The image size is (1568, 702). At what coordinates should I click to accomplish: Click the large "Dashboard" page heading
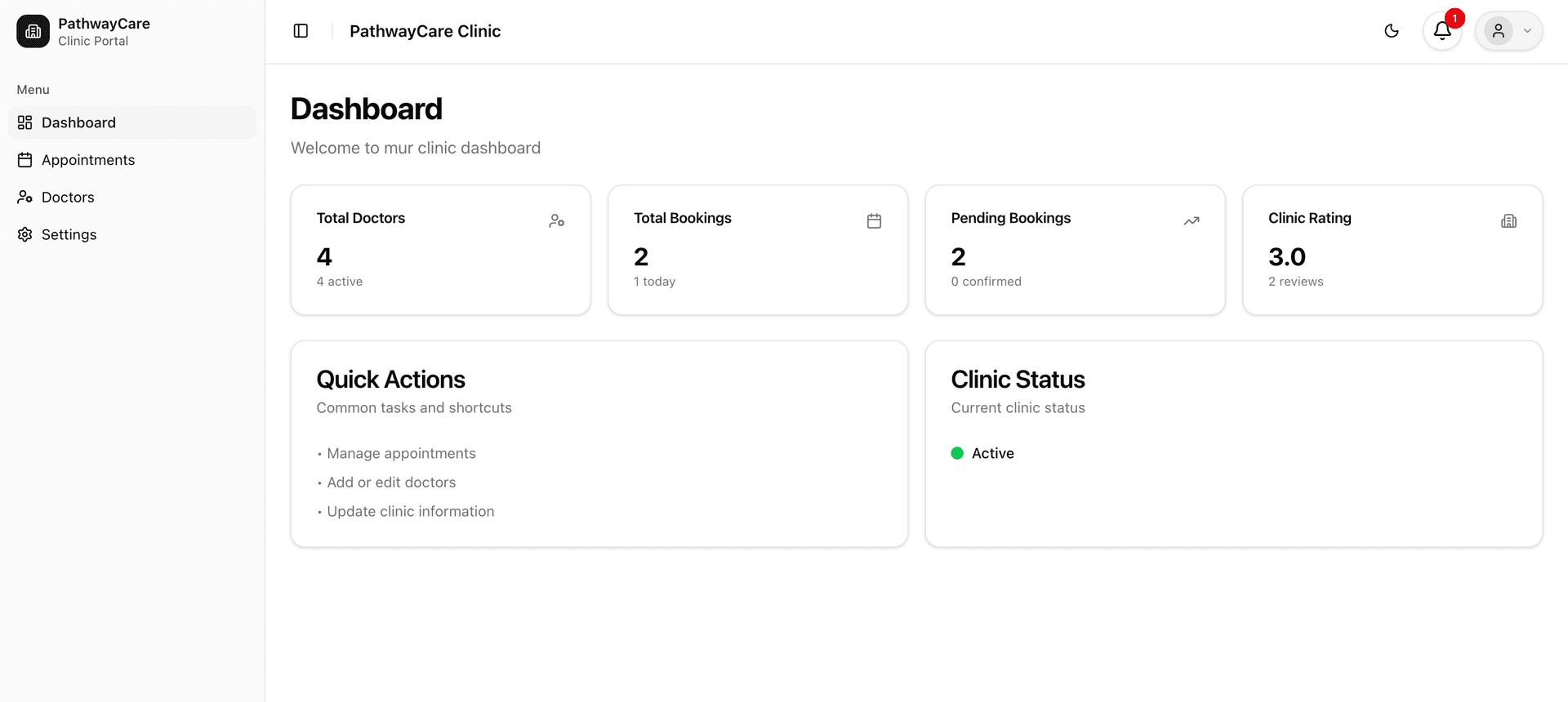367,109
